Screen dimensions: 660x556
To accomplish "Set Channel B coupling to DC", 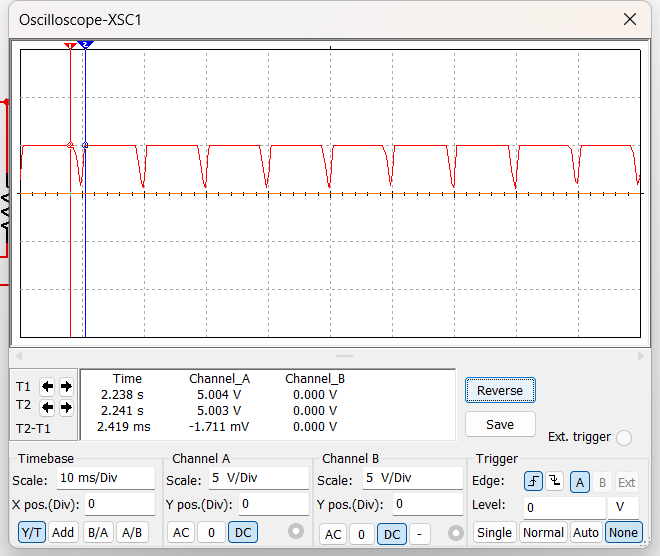I will point(392,534).
